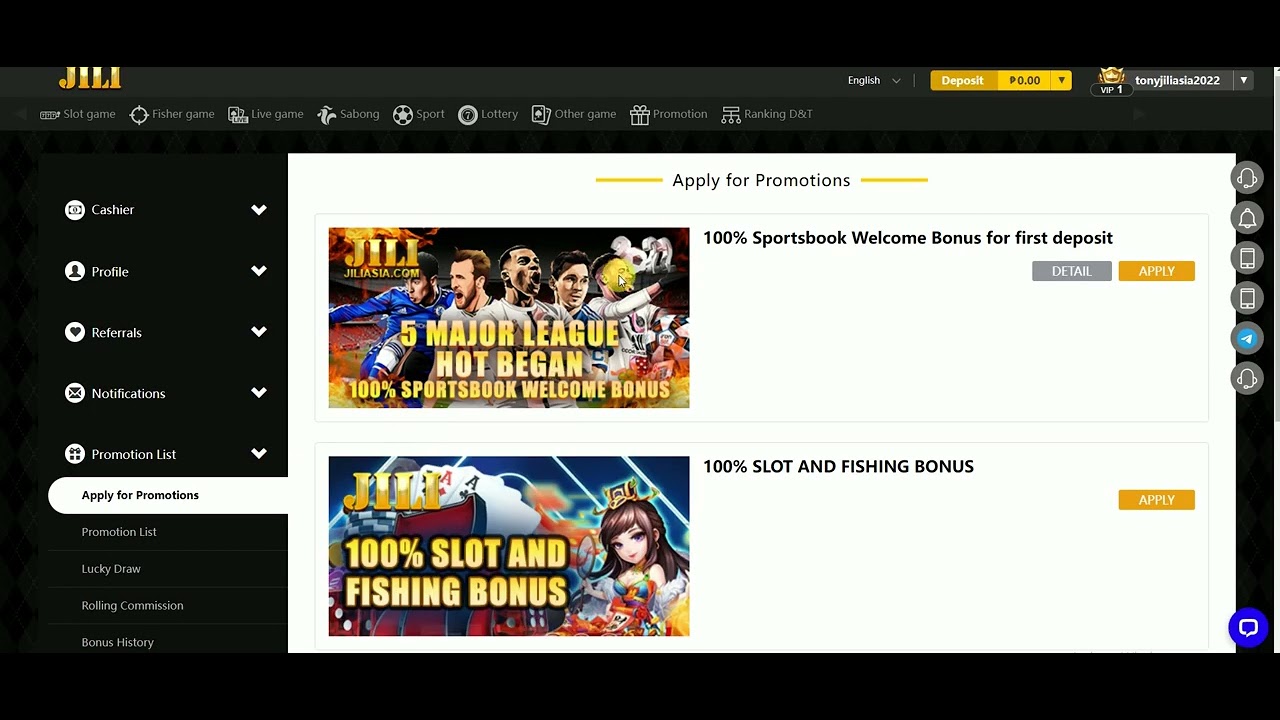The image size is (1280, 720).
Task: Click the JILI logo
Action: coord(90,77)
